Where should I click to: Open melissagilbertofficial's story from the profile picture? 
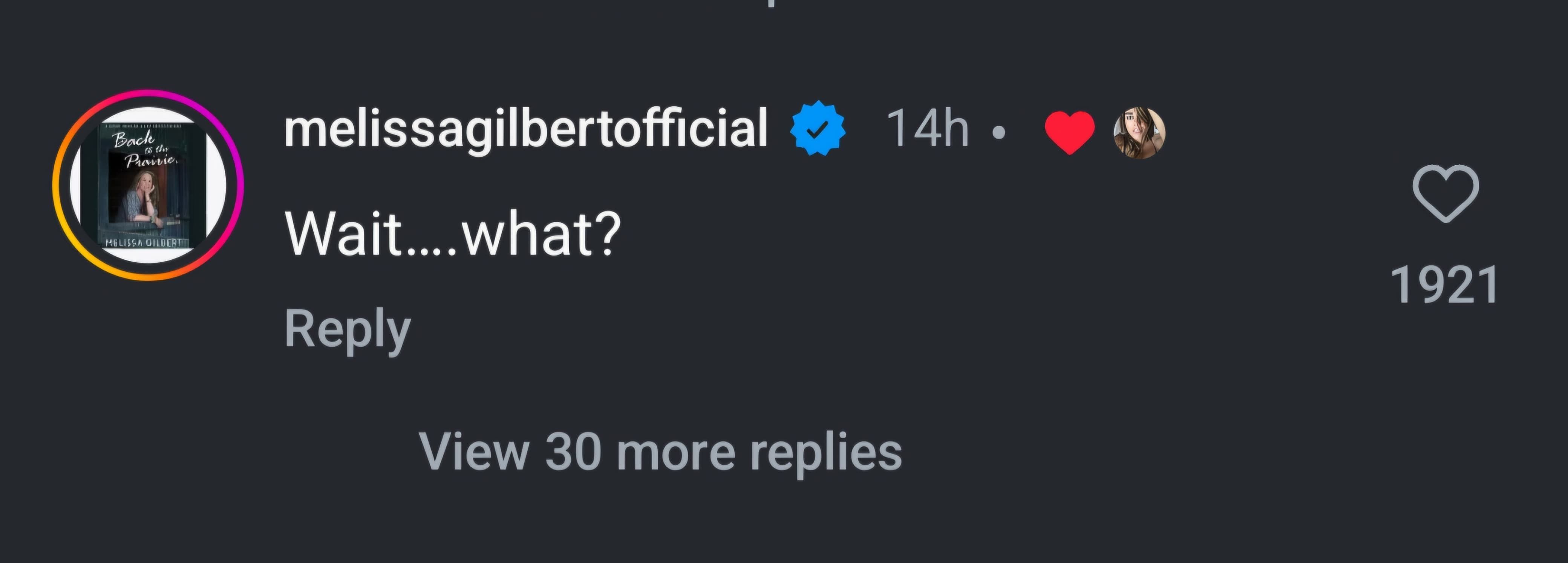(148, 185)
